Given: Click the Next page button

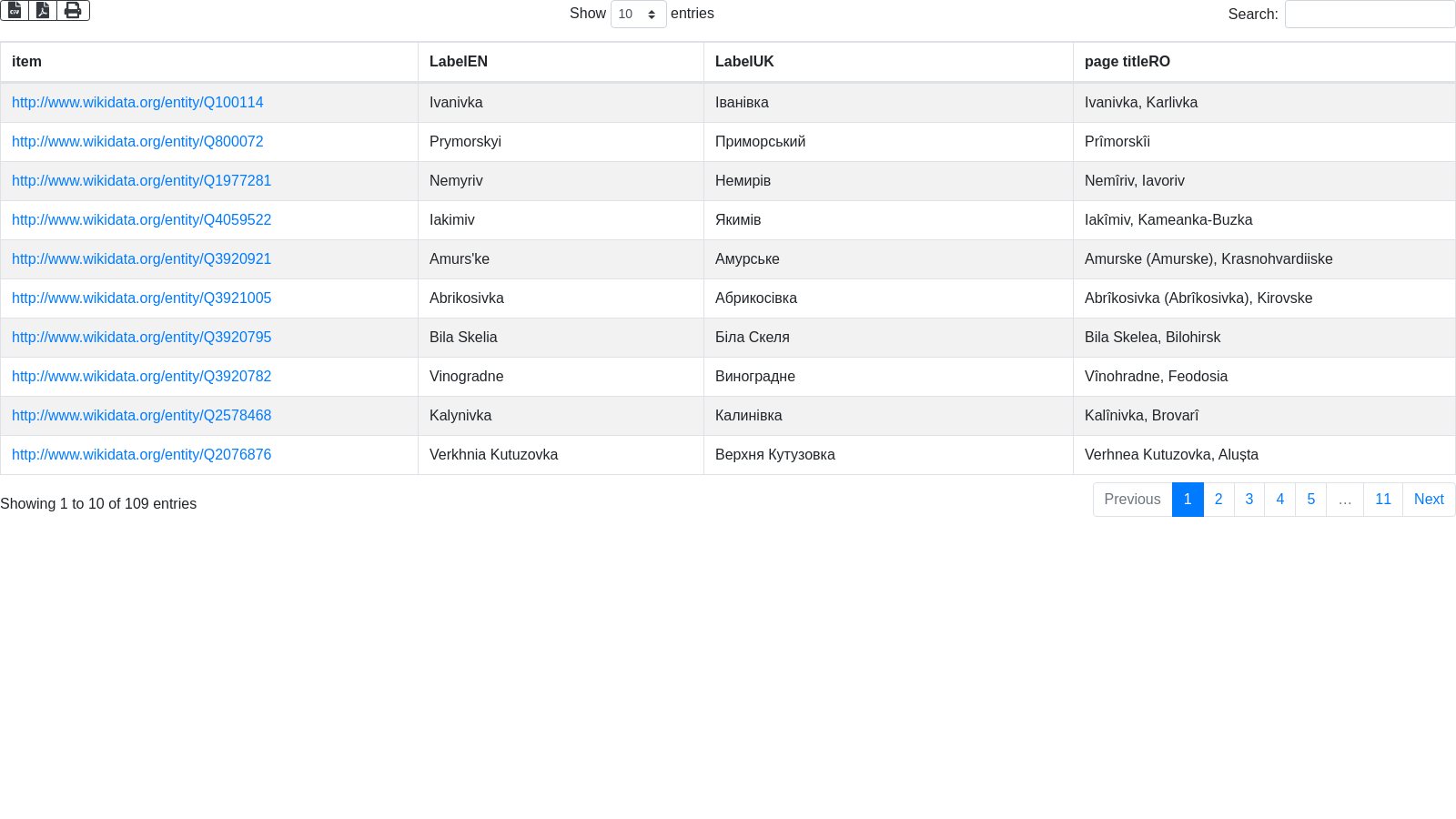Looking at the screenshot, I should pos(1428,500).
